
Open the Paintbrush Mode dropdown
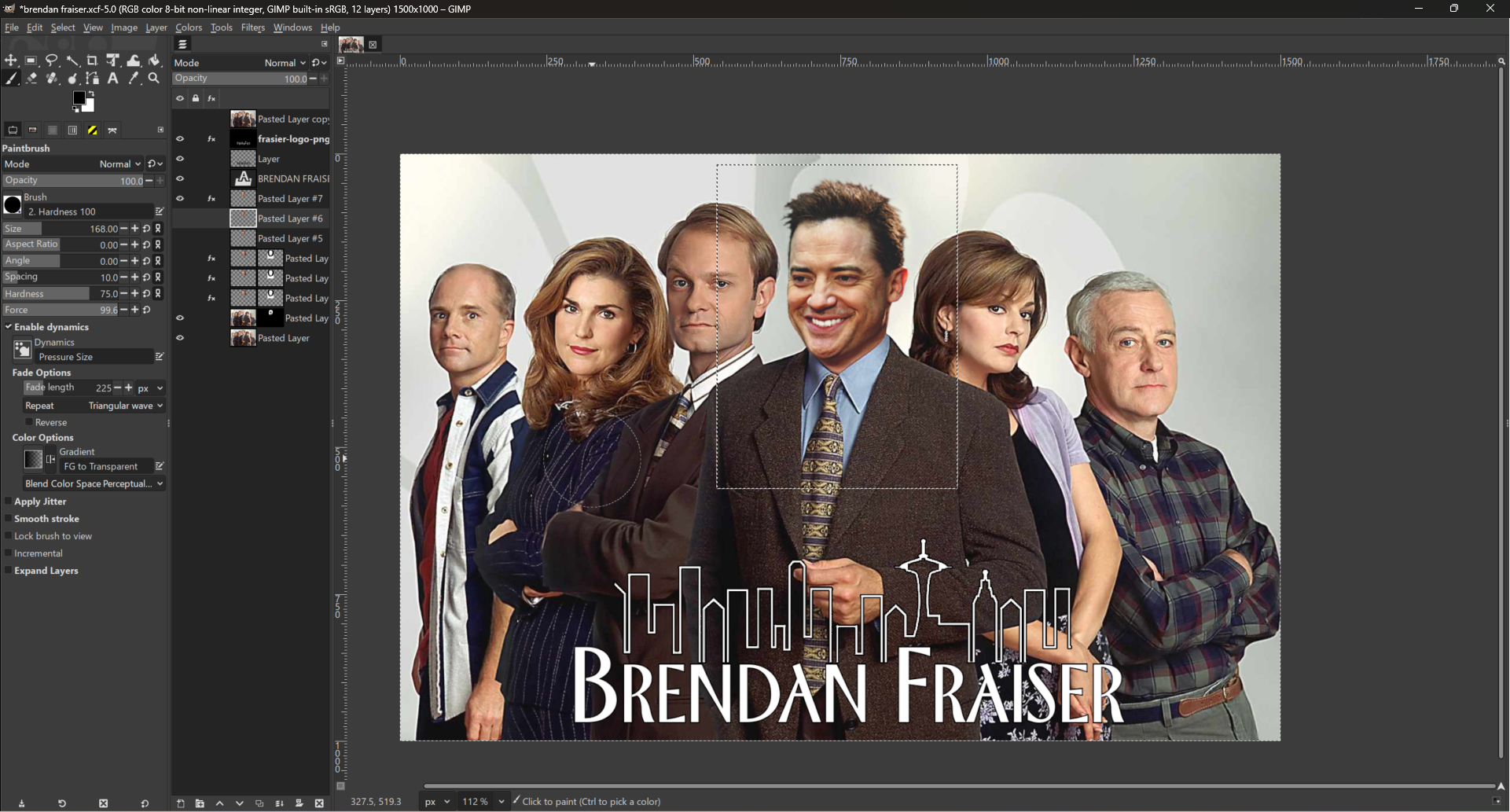click(73, 164)
